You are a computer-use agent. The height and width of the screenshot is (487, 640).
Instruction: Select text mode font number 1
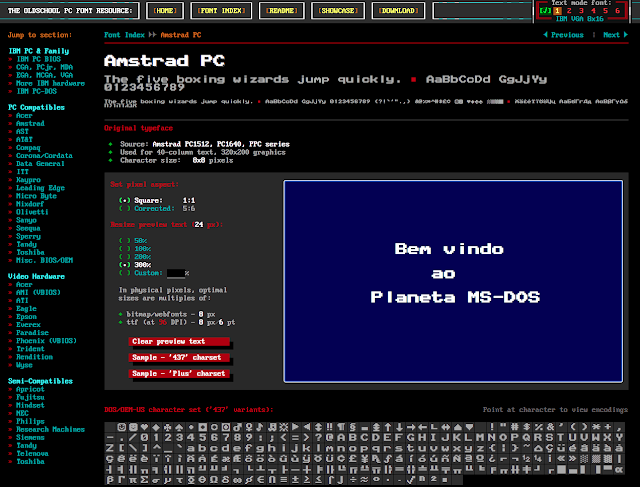[557, 11]
